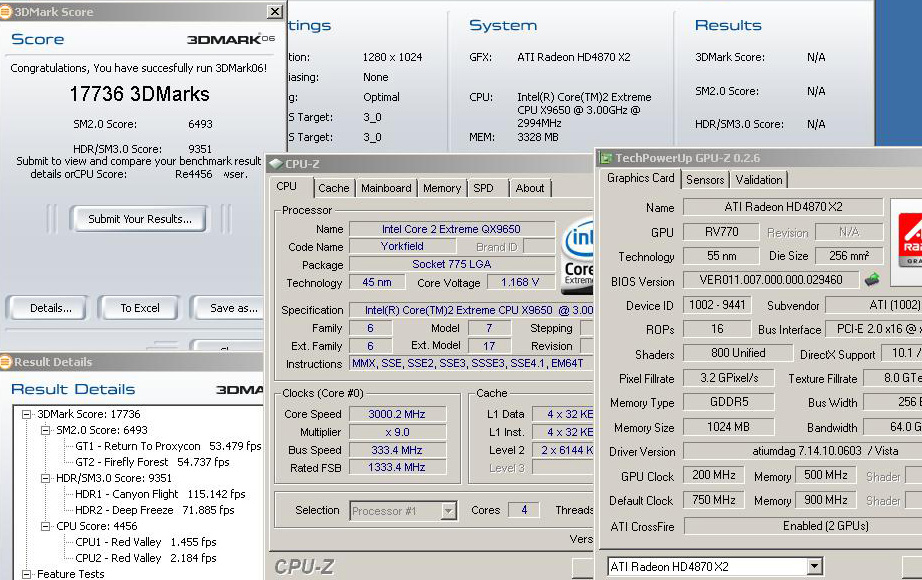922x580 pixels.
Task: Click the BIOS save chip icon in GPU-Z
Action: pyautogui.click(x=872, y=281)
